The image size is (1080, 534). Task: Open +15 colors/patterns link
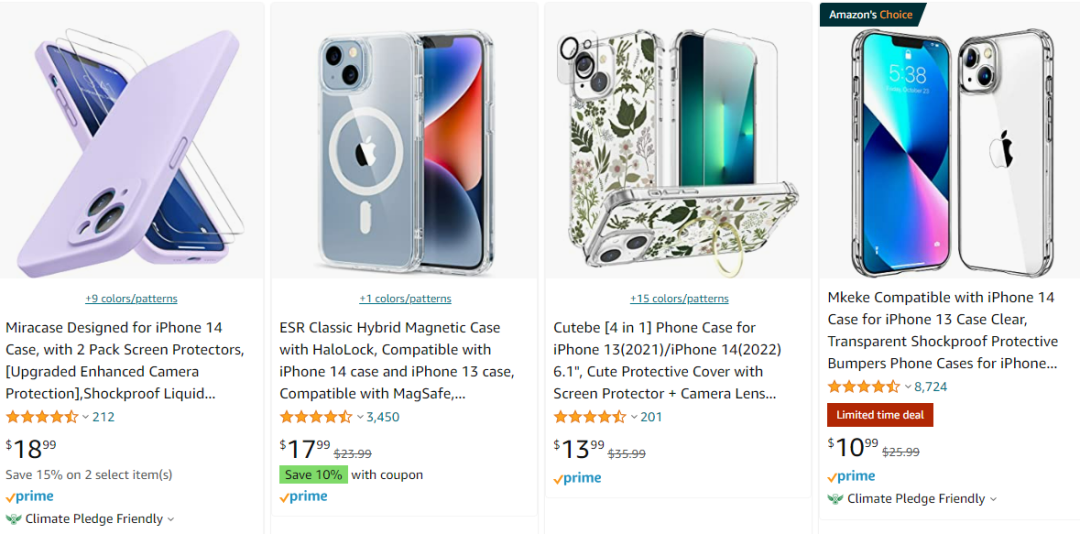pyautogui.click(x=679, y=298)
